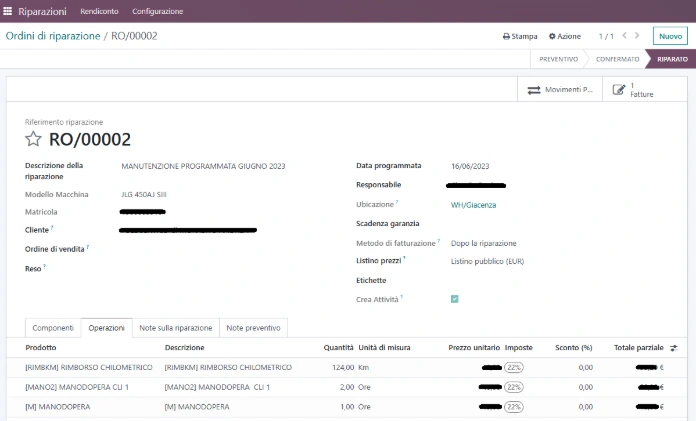Open the Configurazione menu
Viewport: 696px width, 421px height.
click(158, 11)
